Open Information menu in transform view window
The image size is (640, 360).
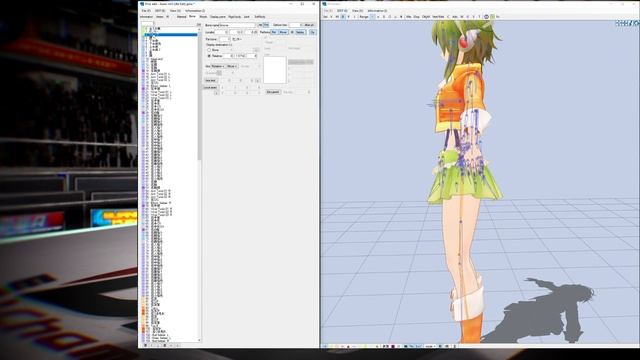pyautogui.click(x=377, y=11)
